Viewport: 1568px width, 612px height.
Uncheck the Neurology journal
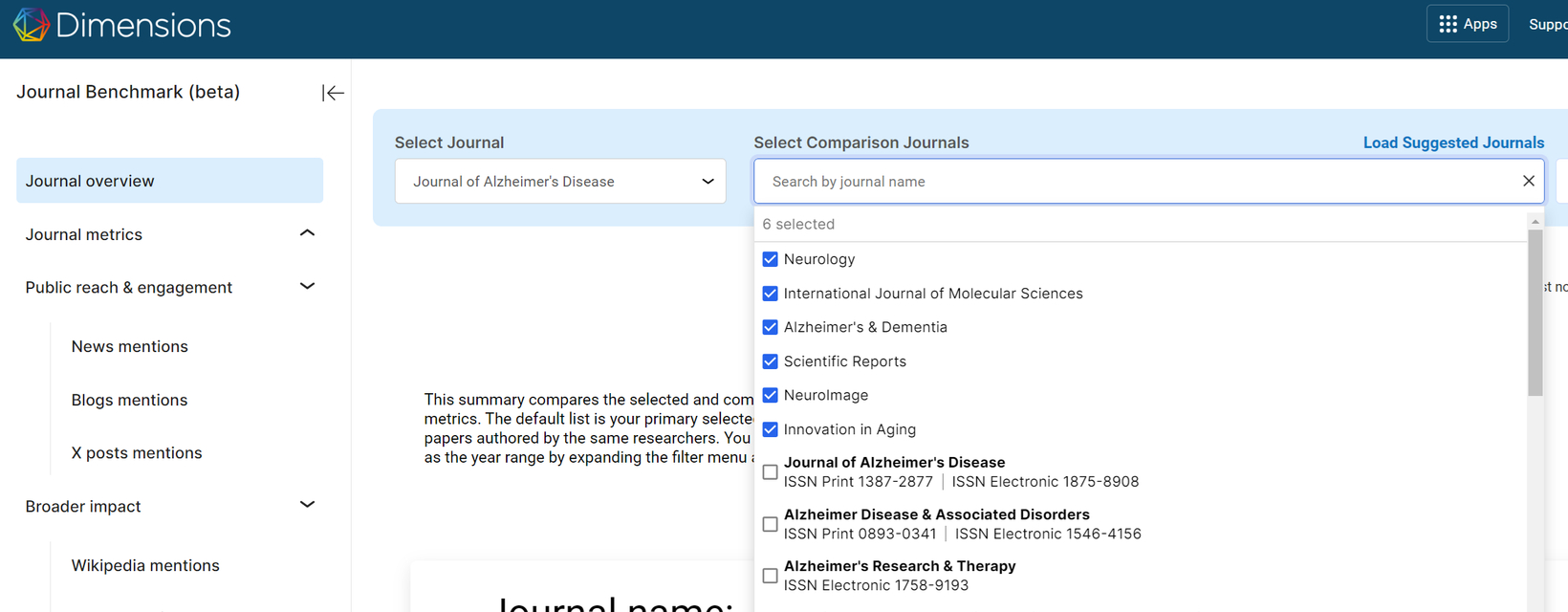[x=770, y=259]
